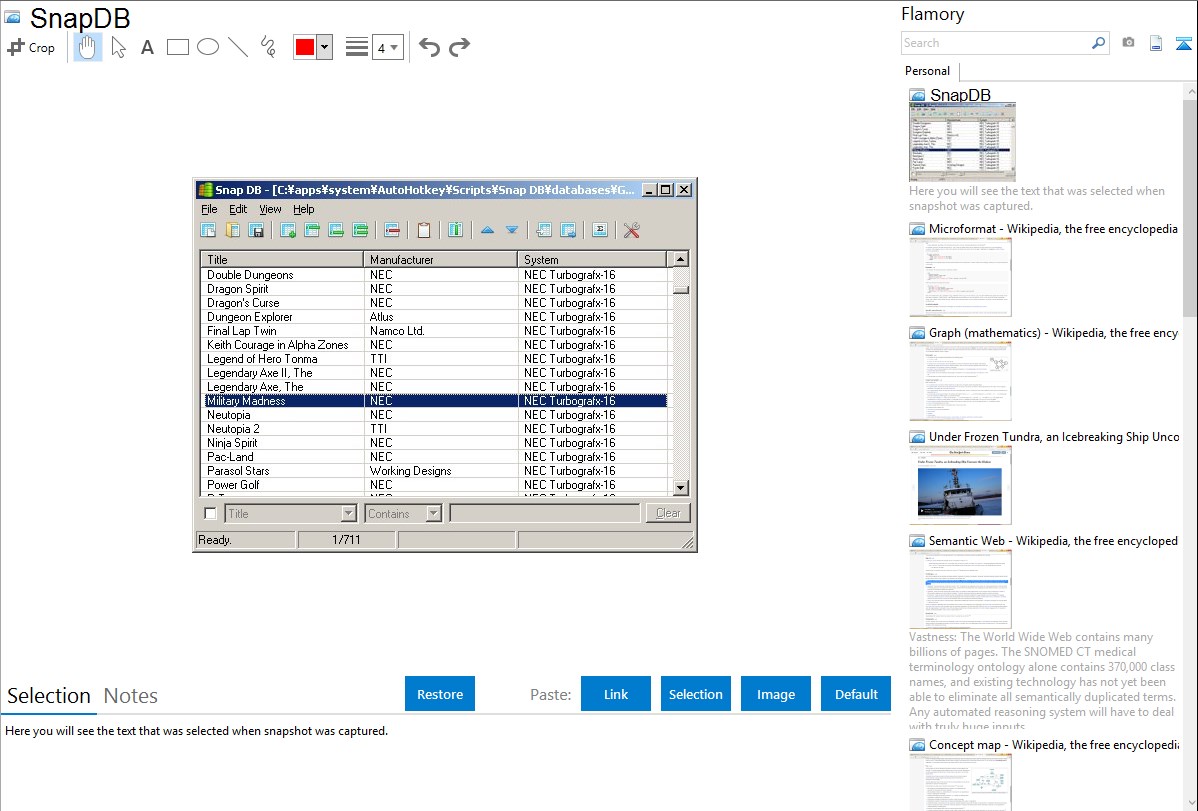Choose the freehand scribble tool

point(268,47)
